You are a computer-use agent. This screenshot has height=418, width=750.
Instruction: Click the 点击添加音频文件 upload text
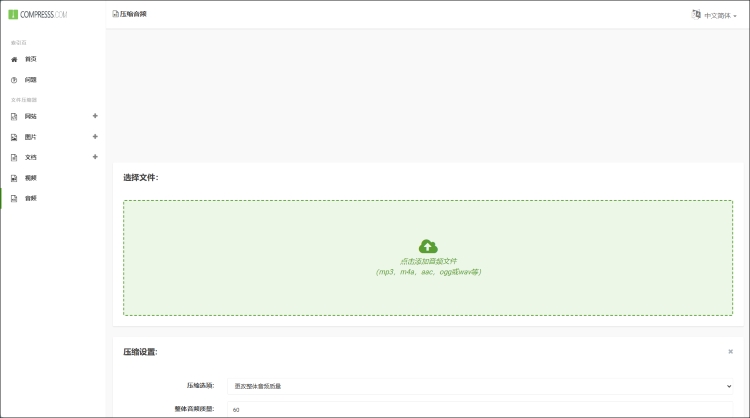pyautogui.click(x=428, y=261)
